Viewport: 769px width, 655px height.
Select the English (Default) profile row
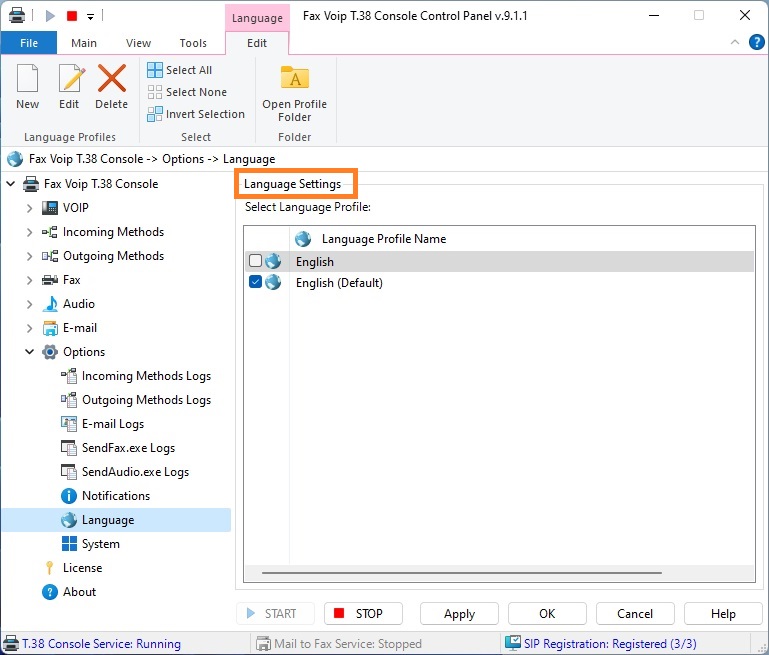pyautogui.click(x=499, y=282)
